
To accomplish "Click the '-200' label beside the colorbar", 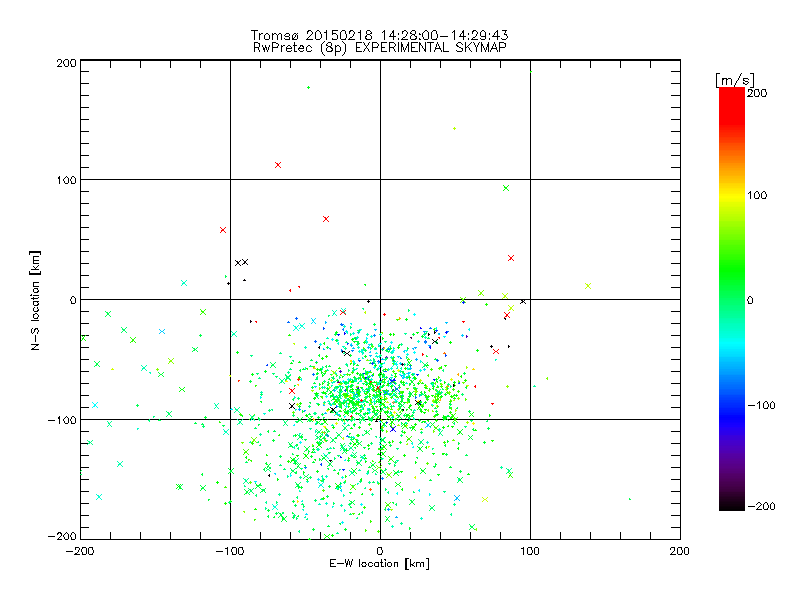I will [x=761, y=506].
